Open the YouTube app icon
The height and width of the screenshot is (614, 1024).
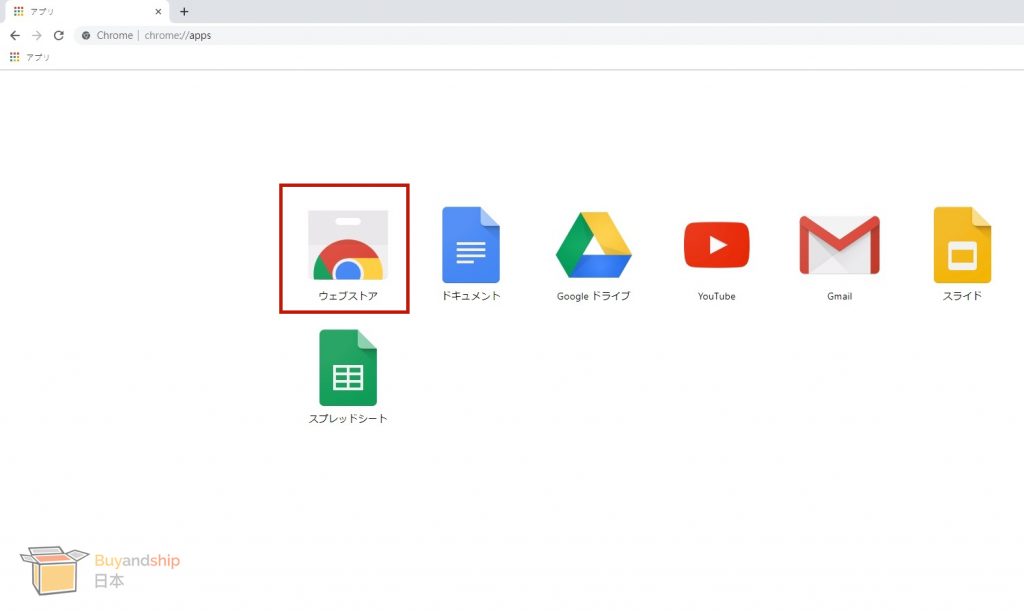pyautogui.click(x=716, y=245)
